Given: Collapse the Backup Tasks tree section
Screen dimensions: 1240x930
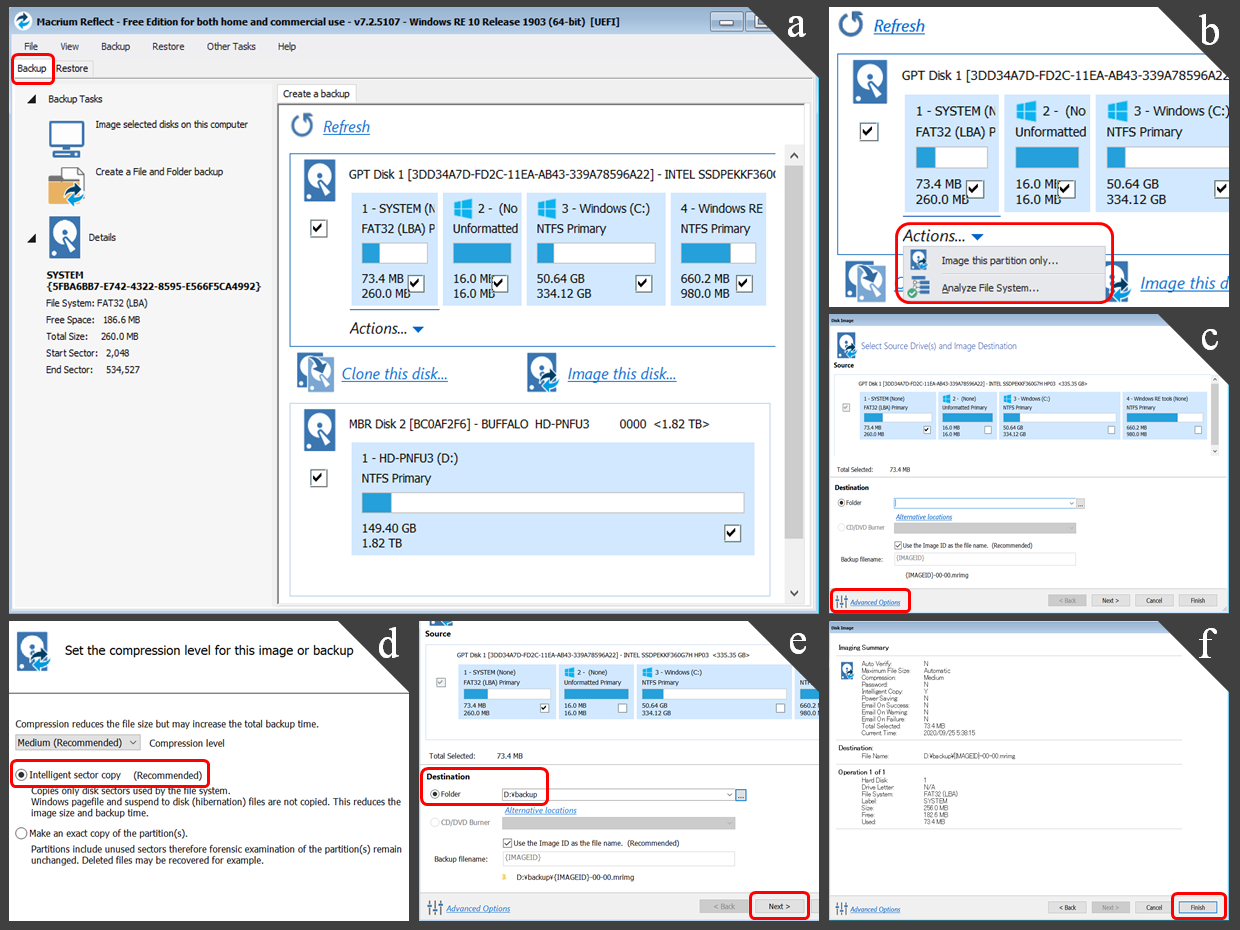Looking at the screenshot, I should point(32,99).
